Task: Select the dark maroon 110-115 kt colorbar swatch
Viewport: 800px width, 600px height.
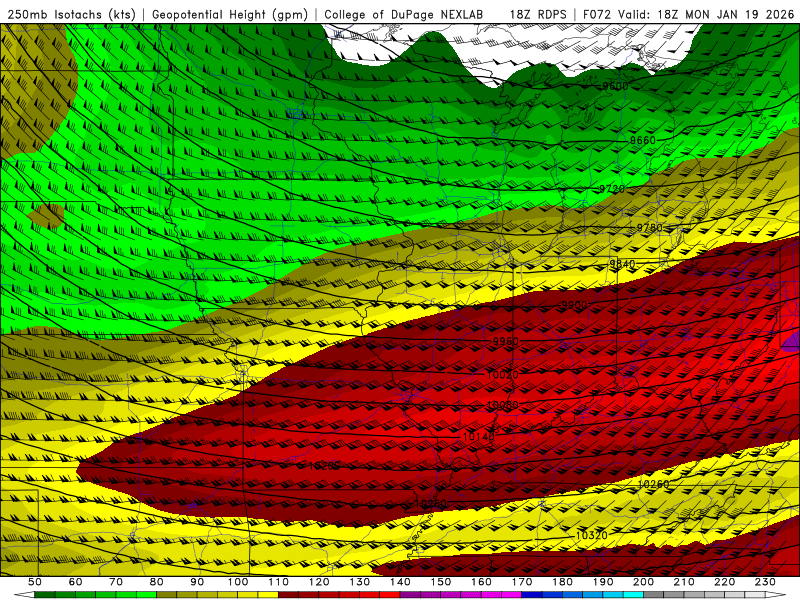Action: (288, 595)
